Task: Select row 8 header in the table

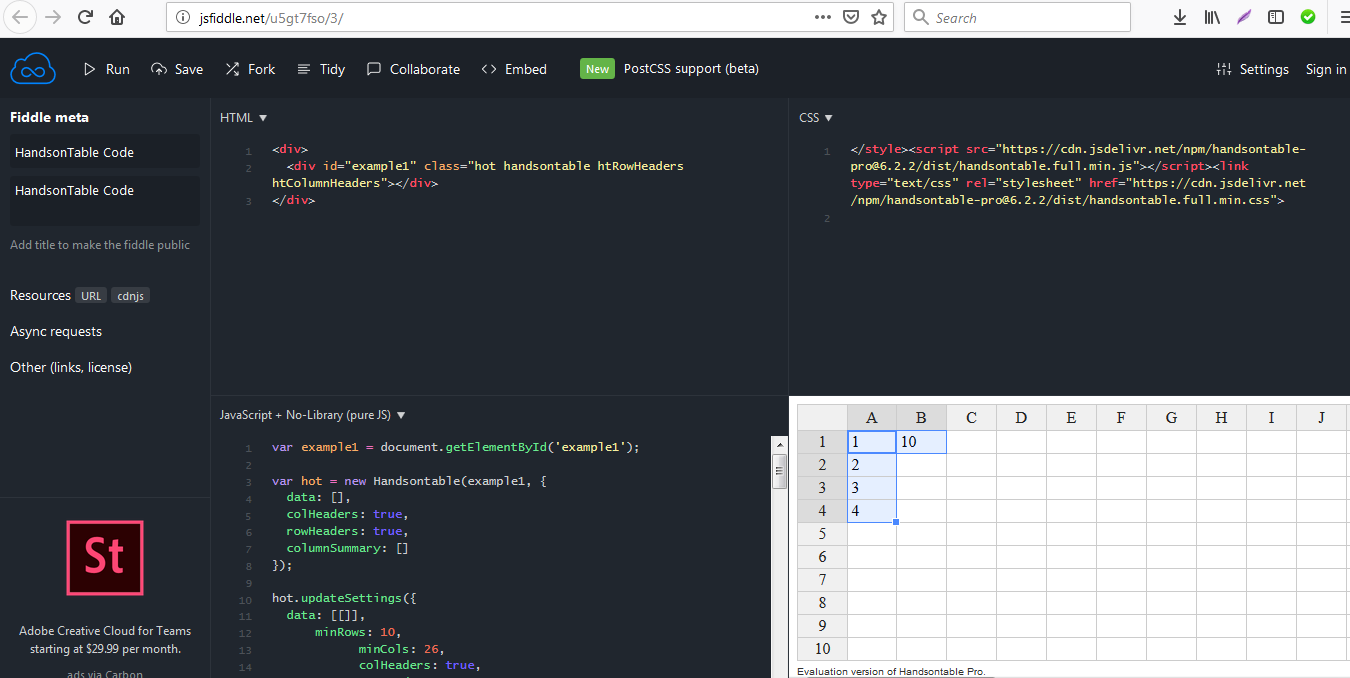Action: coord(823,603)
